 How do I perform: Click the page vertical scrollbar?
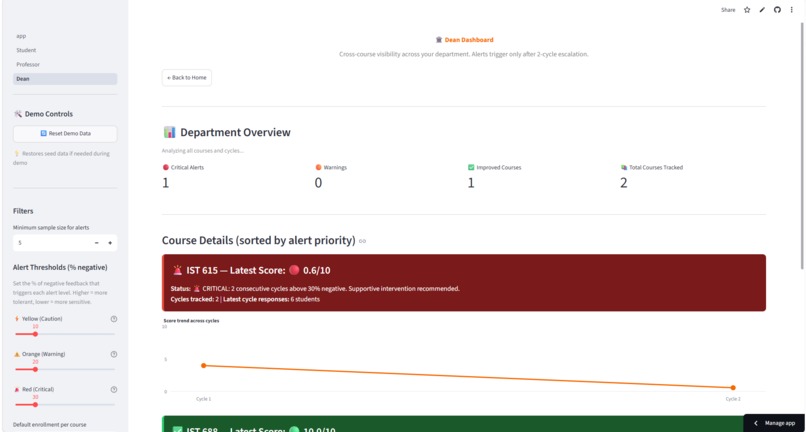pos(802,144)
